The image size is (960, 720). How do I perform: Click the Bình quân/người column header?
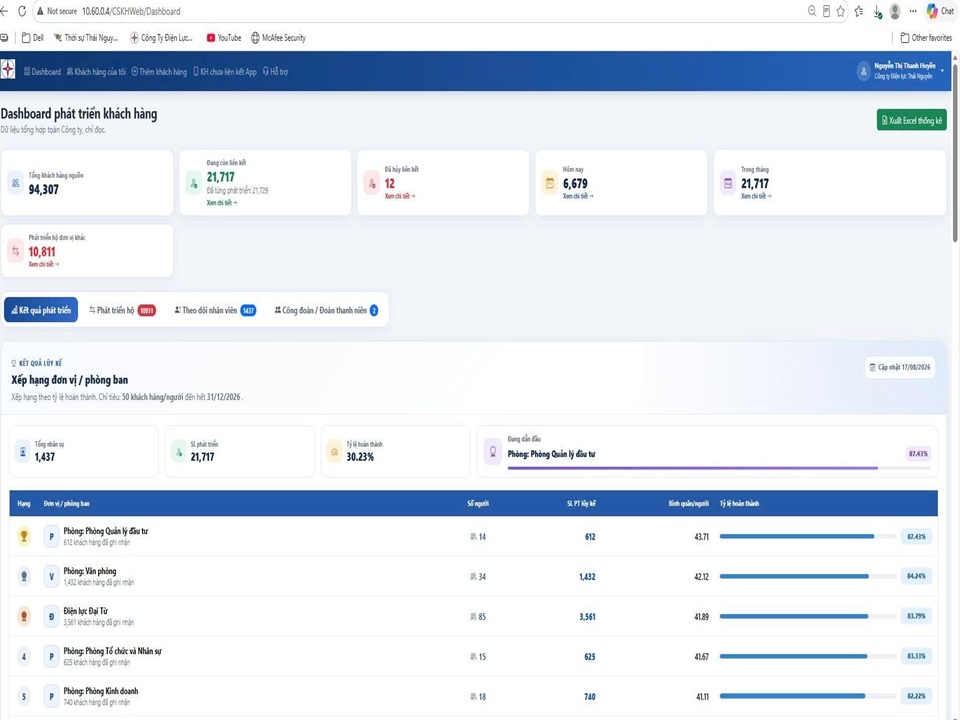coord(688,503)
